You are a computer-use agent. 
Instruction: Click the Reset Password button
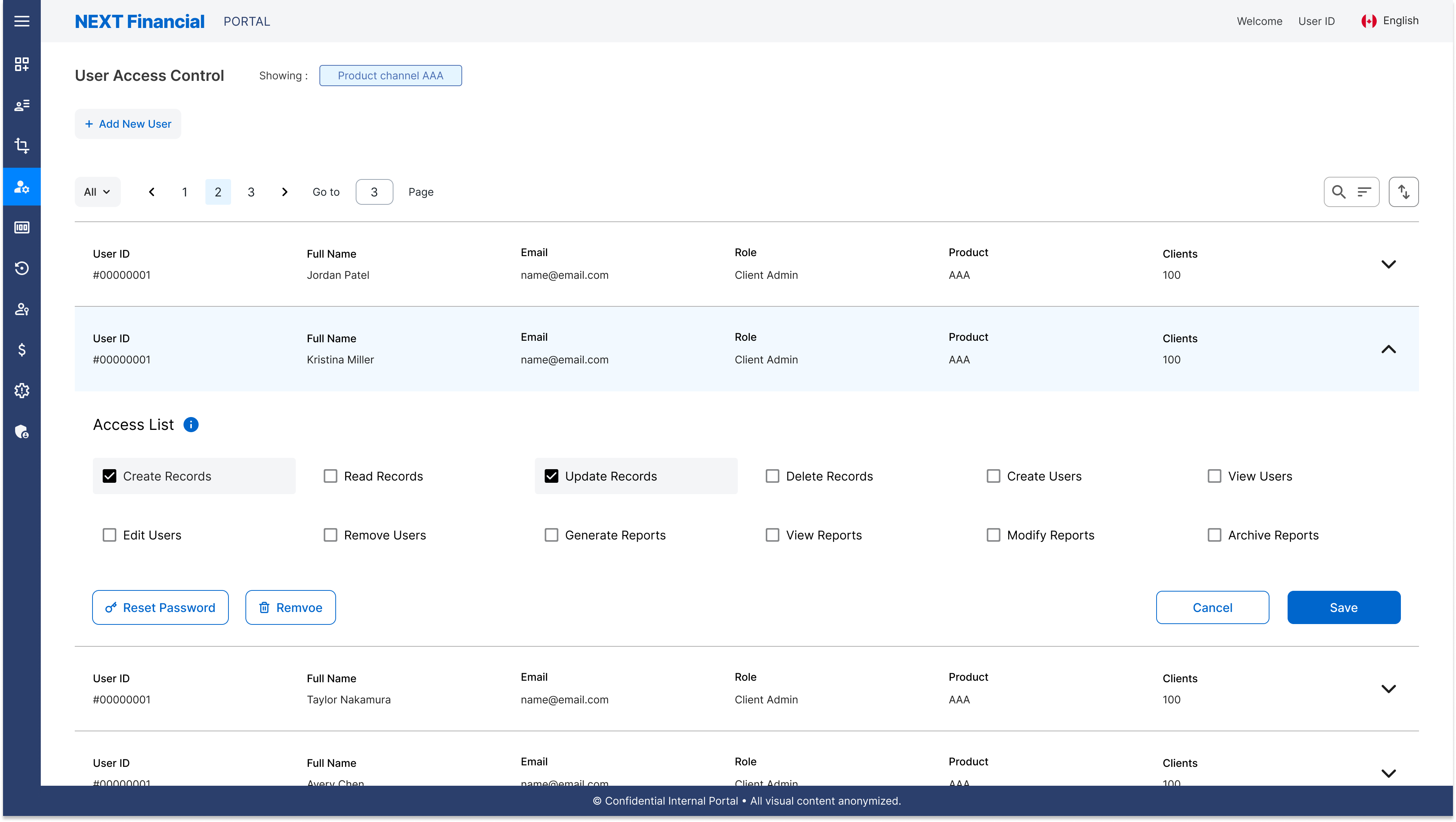tap(160, 607)
